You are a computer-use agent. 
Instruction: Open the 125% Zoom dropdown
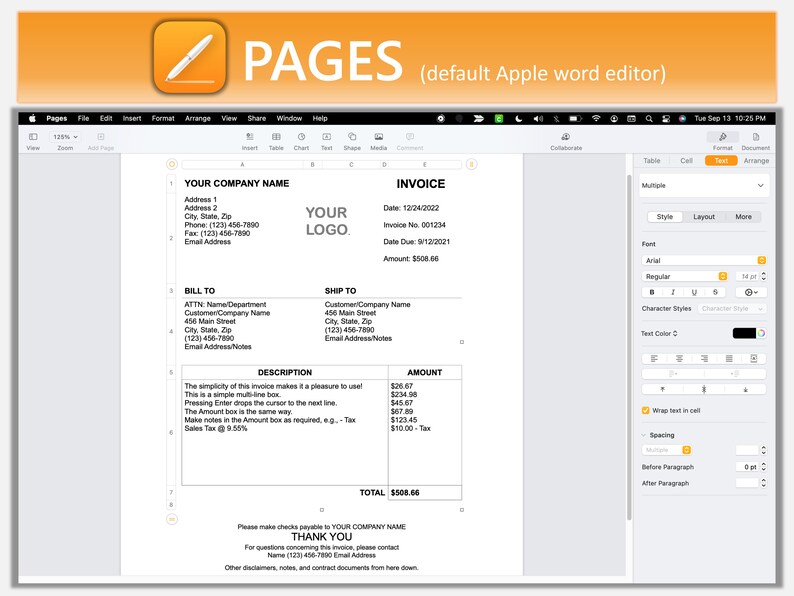click(x=65, y=137)
